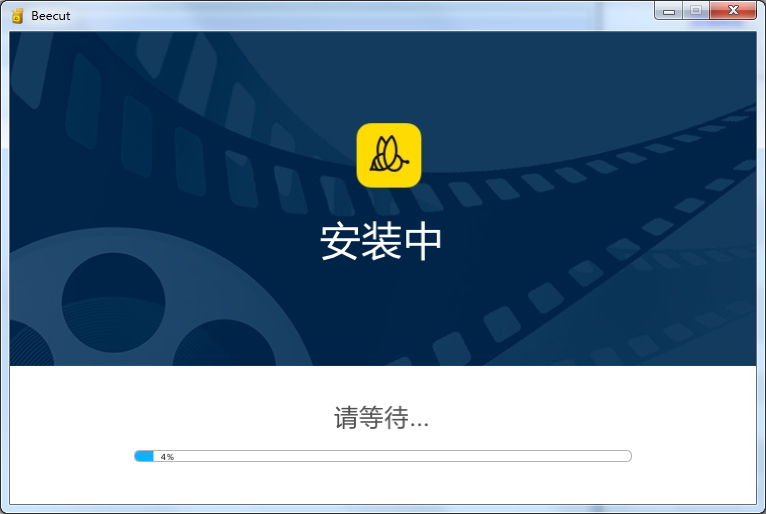Click the '安装中' installing heading
Screen dimensions: 766x514
[381, 242]
